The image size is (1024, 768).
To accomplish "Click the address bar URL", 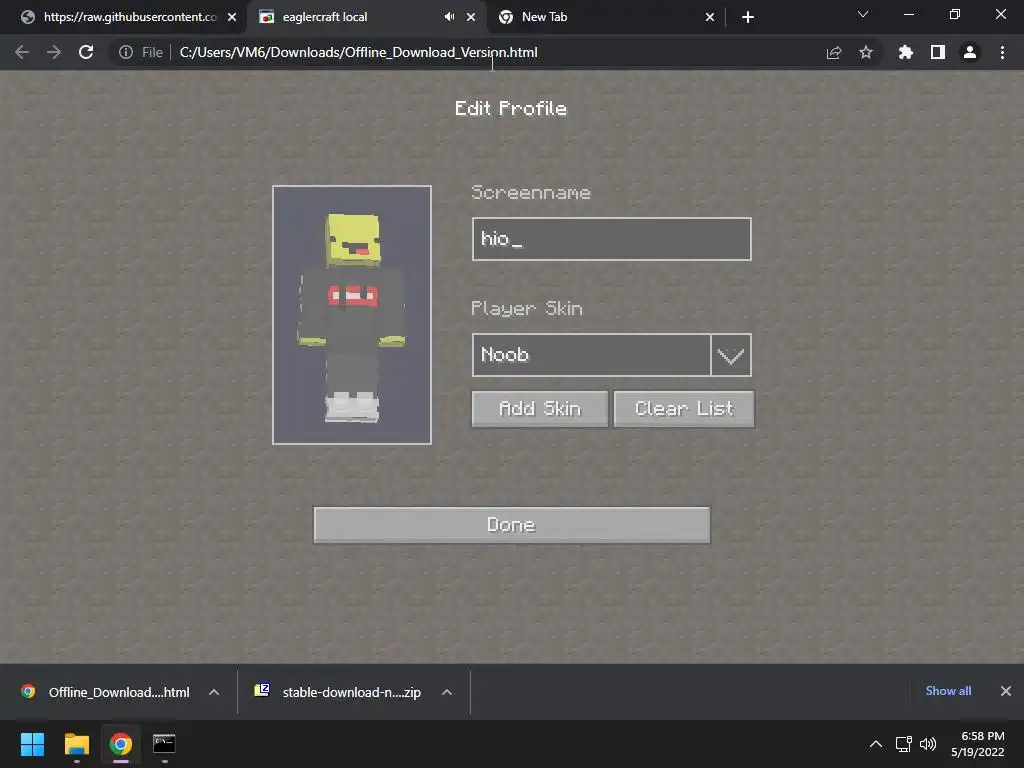I will point(359,52).
